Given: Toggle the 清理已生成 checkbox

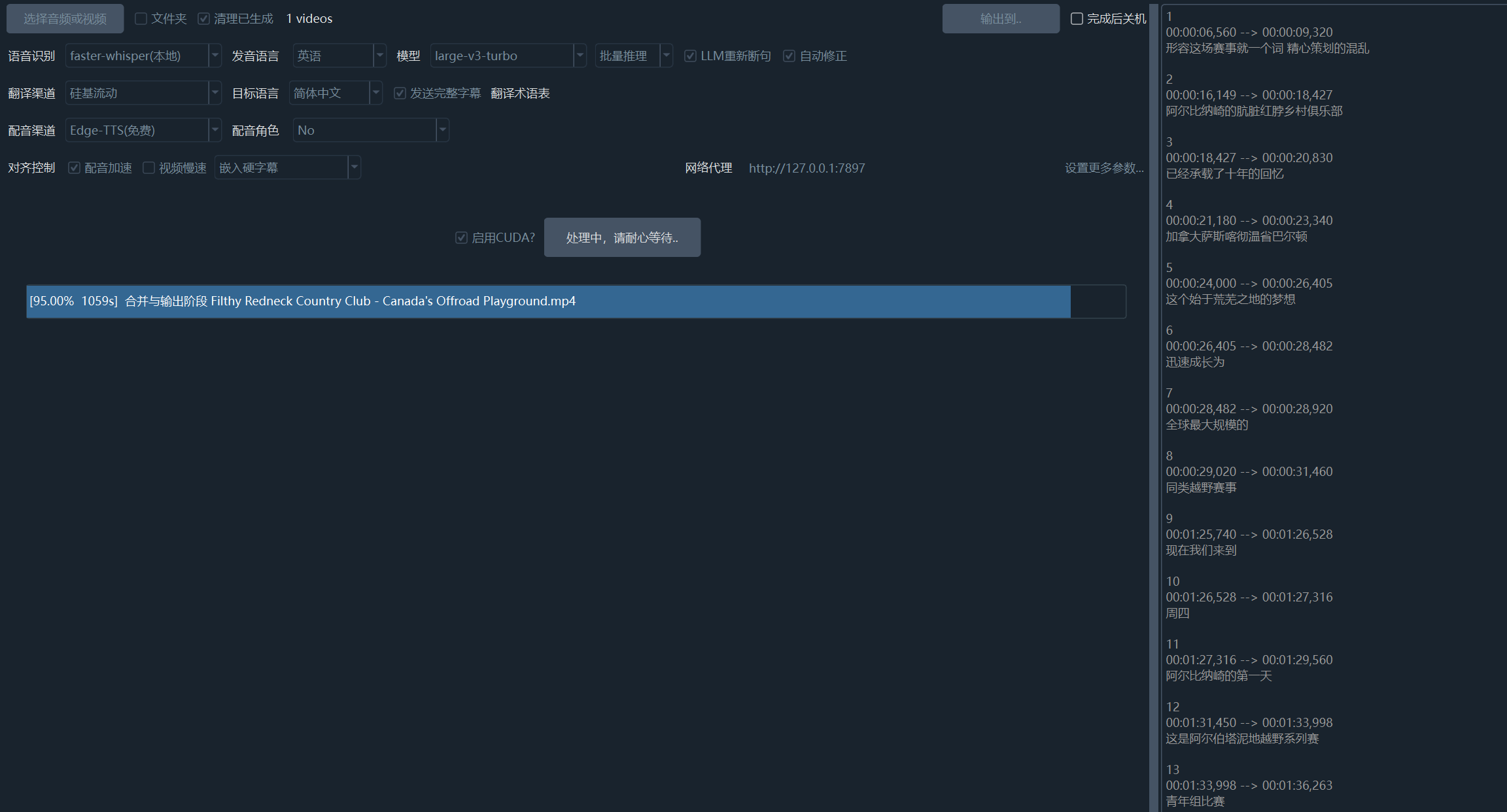Looking at the screenshot, I should tap(204, 19).
